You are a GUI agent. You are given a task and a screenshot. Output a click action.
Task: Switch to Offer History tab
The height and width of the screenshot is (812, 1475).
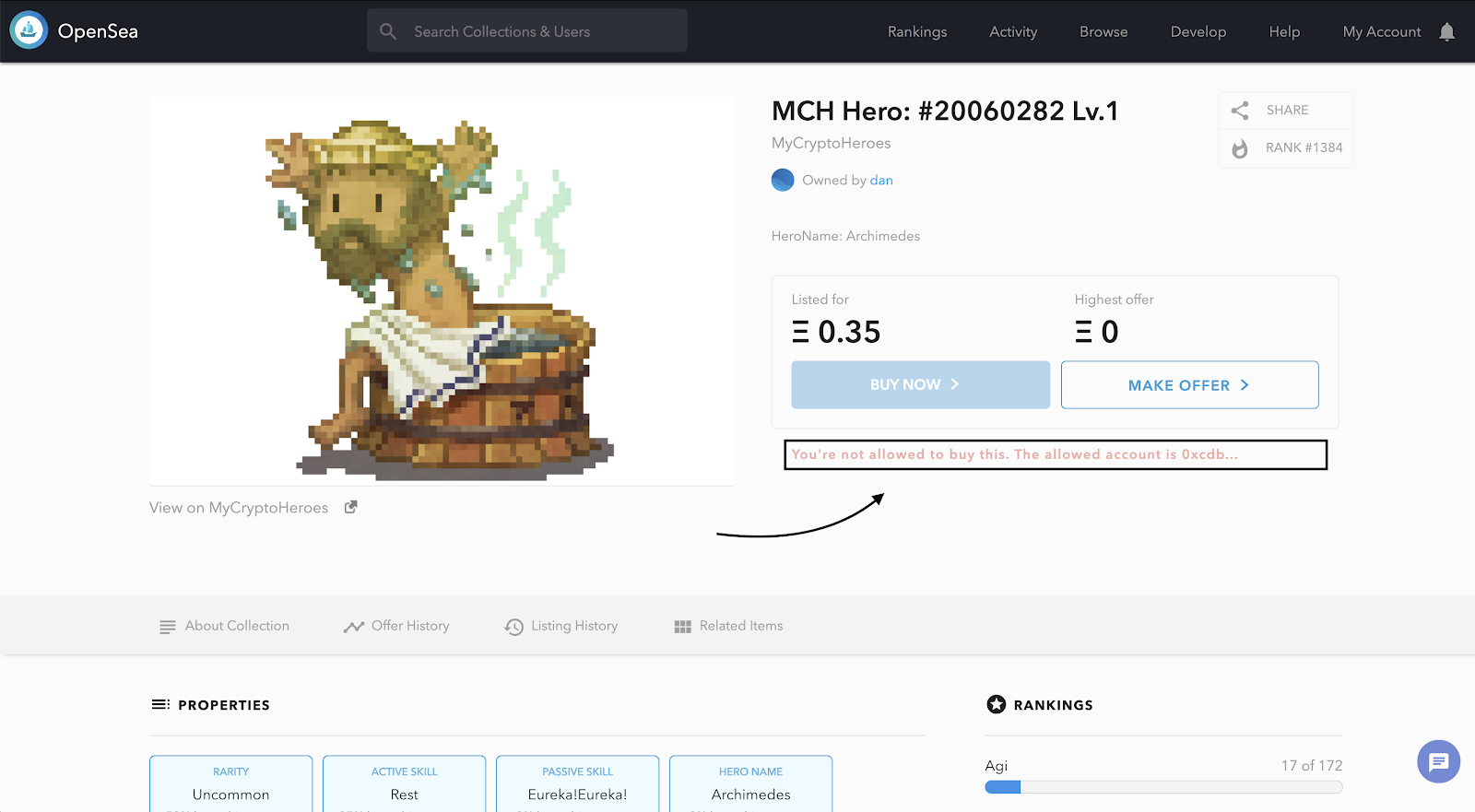pos(396,626)
